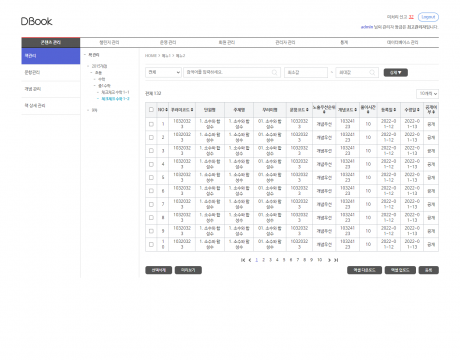Click the admin username link

367,27
